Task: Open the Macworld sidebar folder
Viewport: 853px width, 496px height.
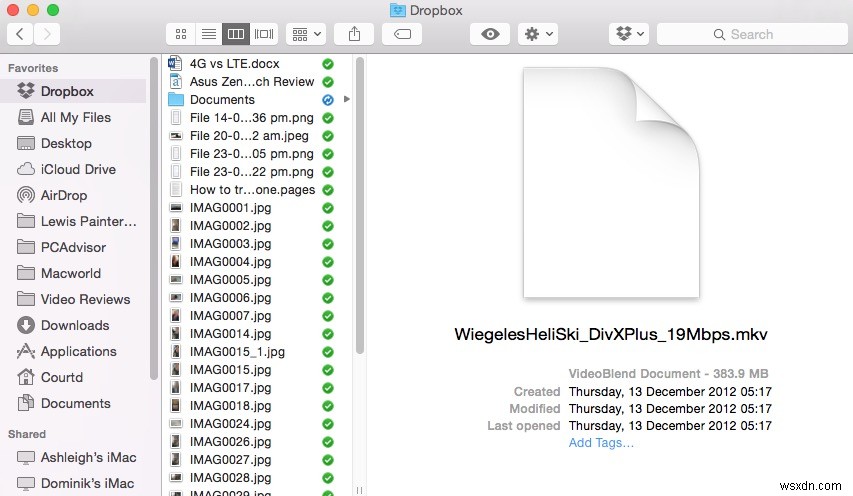Action: pos(73,273)
